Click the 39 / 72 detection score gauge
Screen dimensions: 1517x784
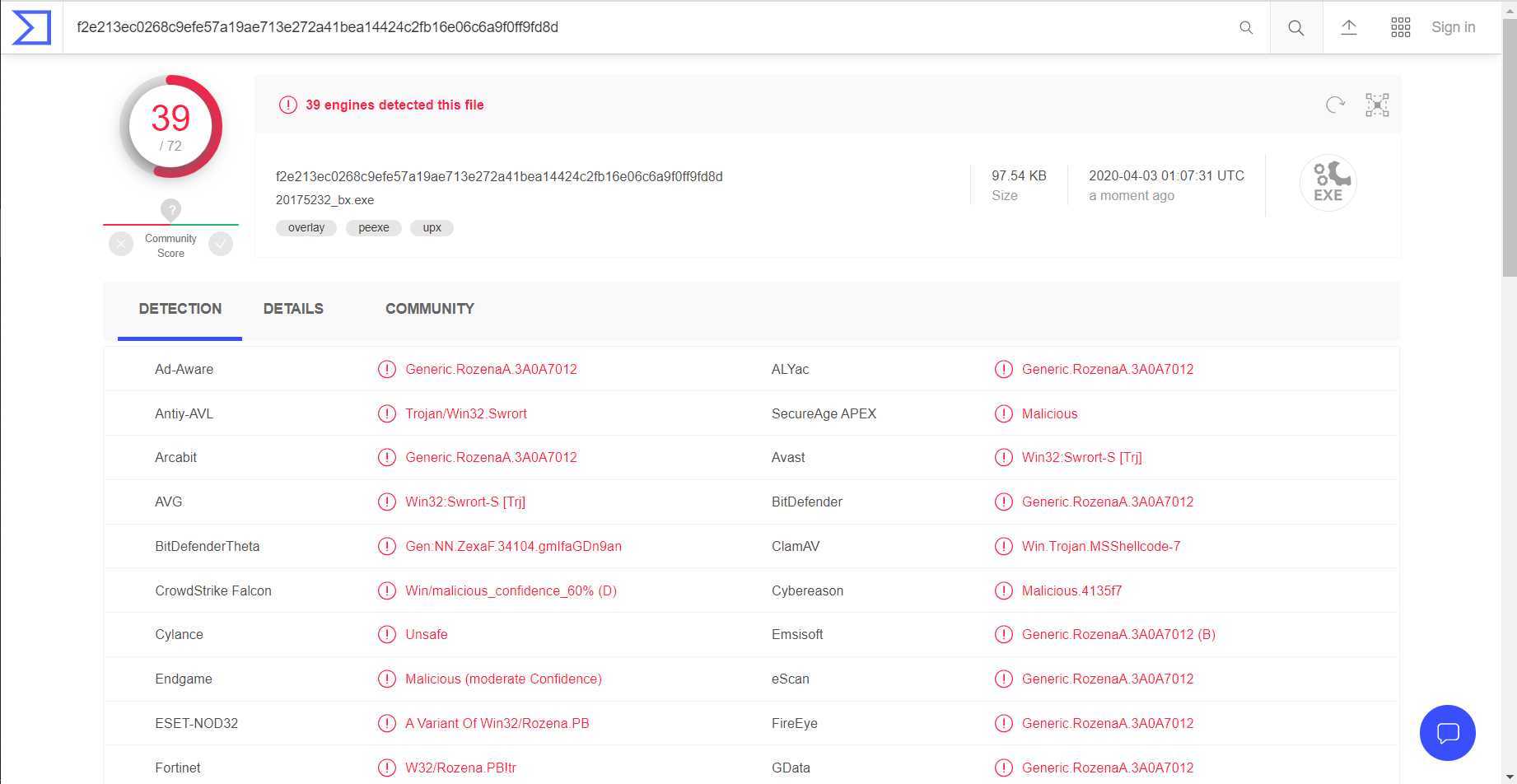click(x=170, y=126)
